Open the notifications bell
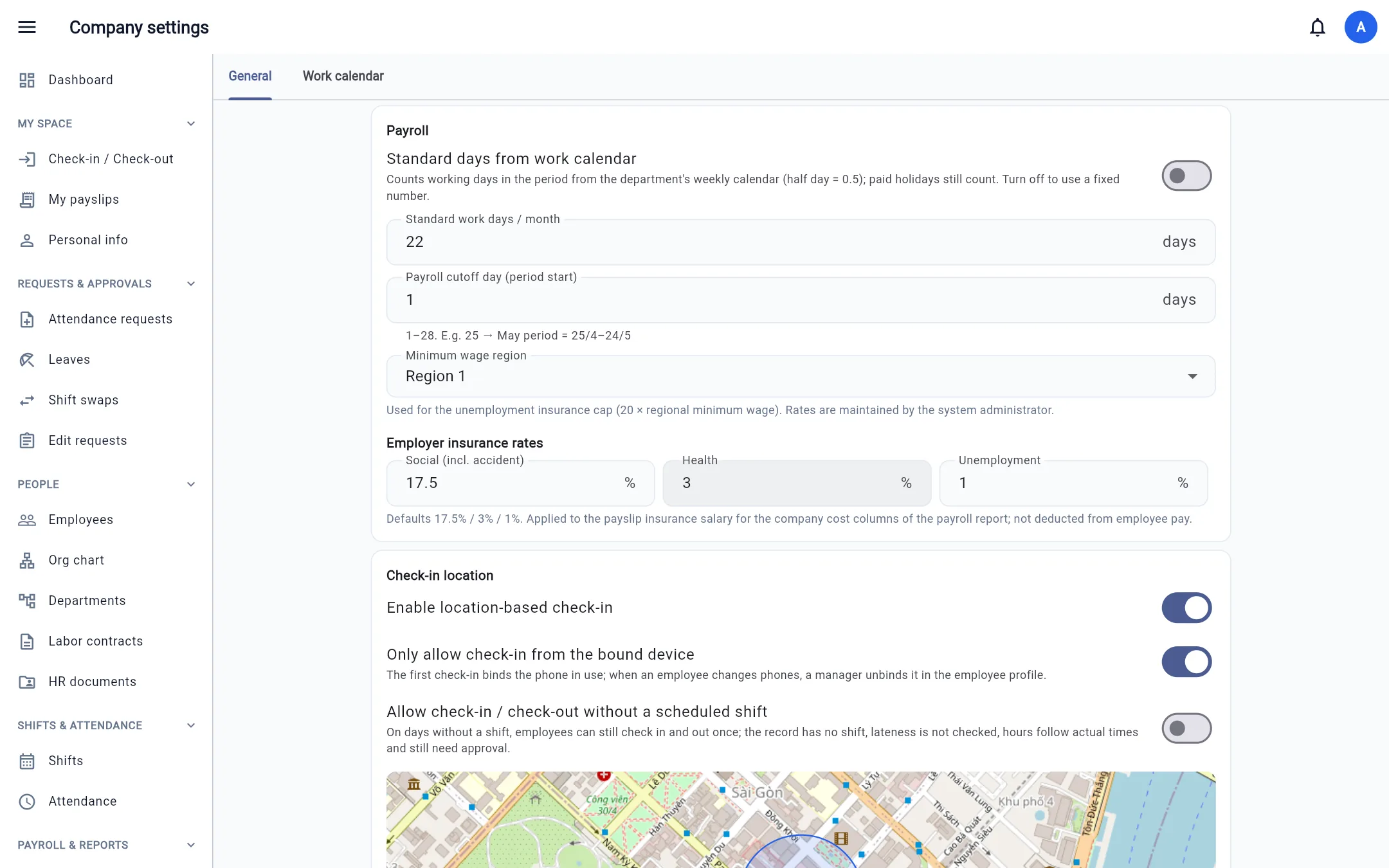This screenshot has height=868, width=1389. 1318,27
